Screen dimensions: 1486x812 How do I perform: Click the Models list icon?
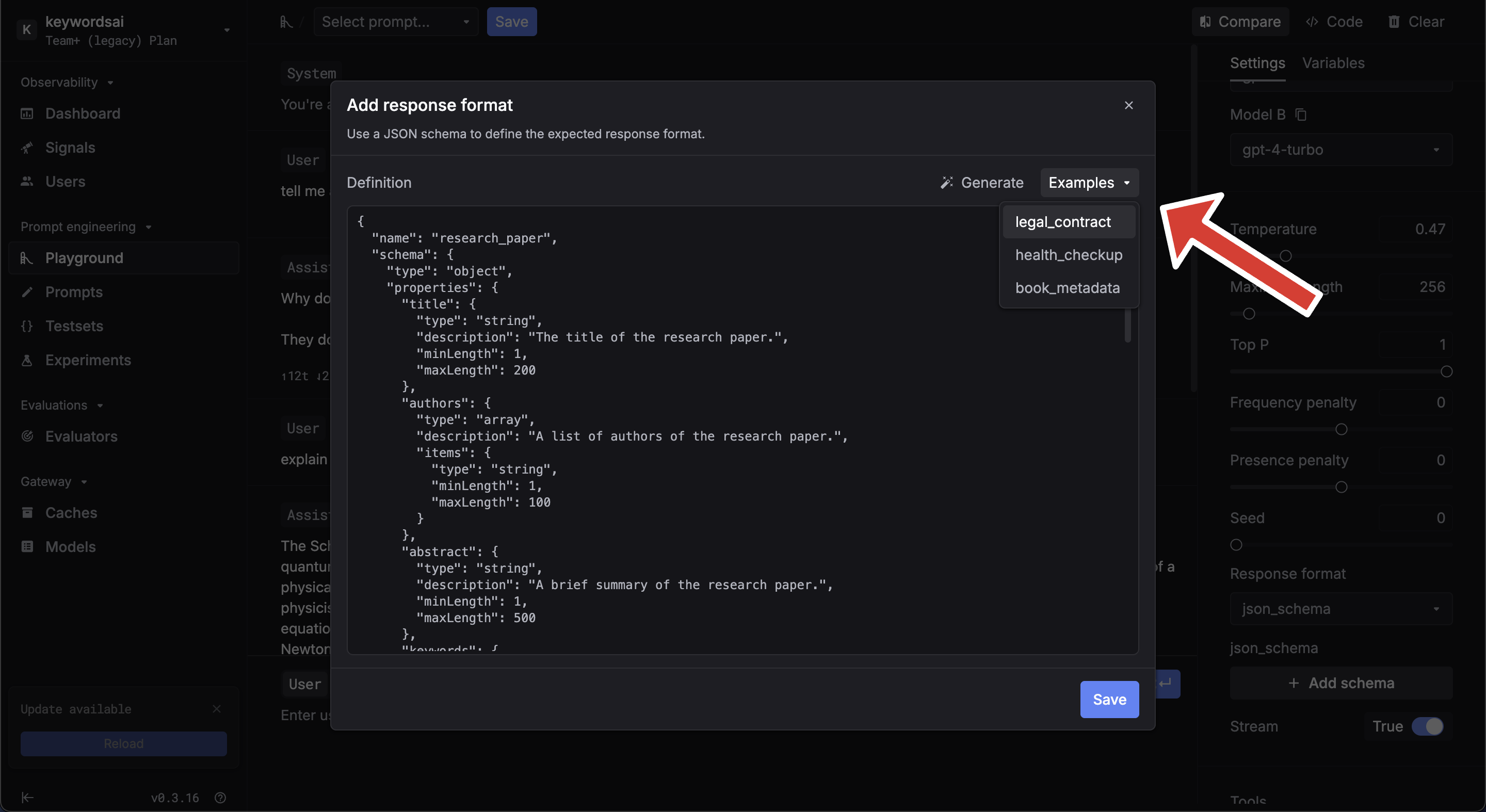27,547
